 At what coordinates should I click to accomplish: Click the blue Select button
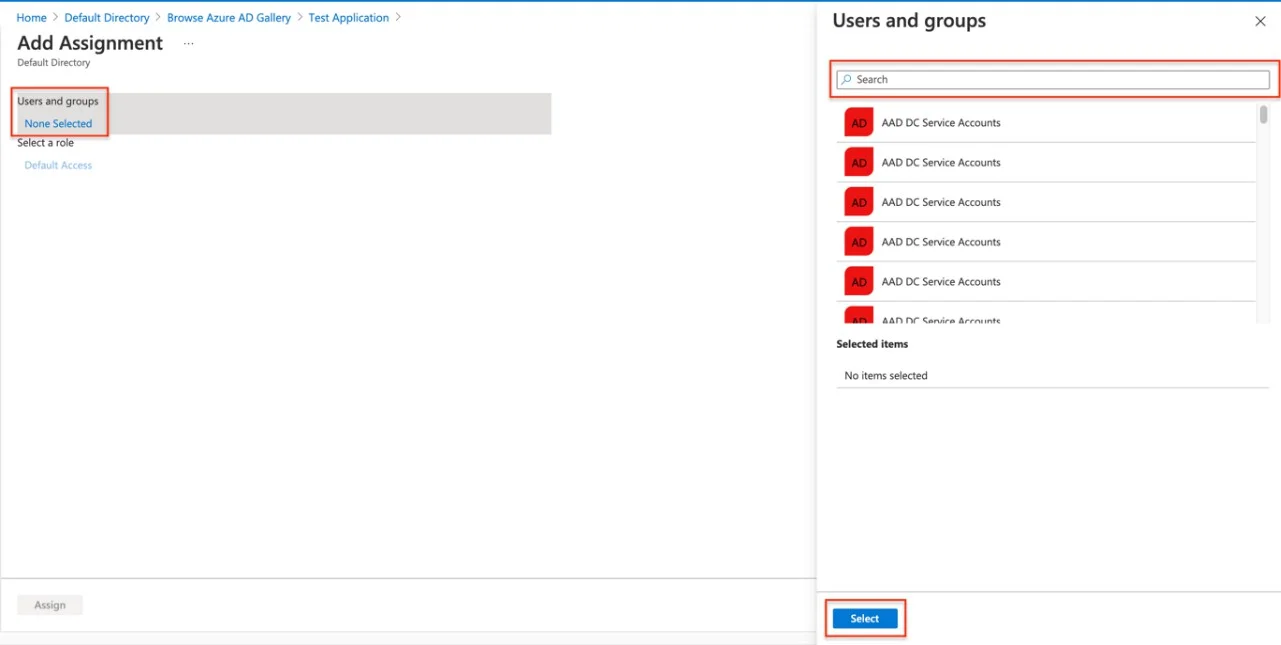click(865, 619)
